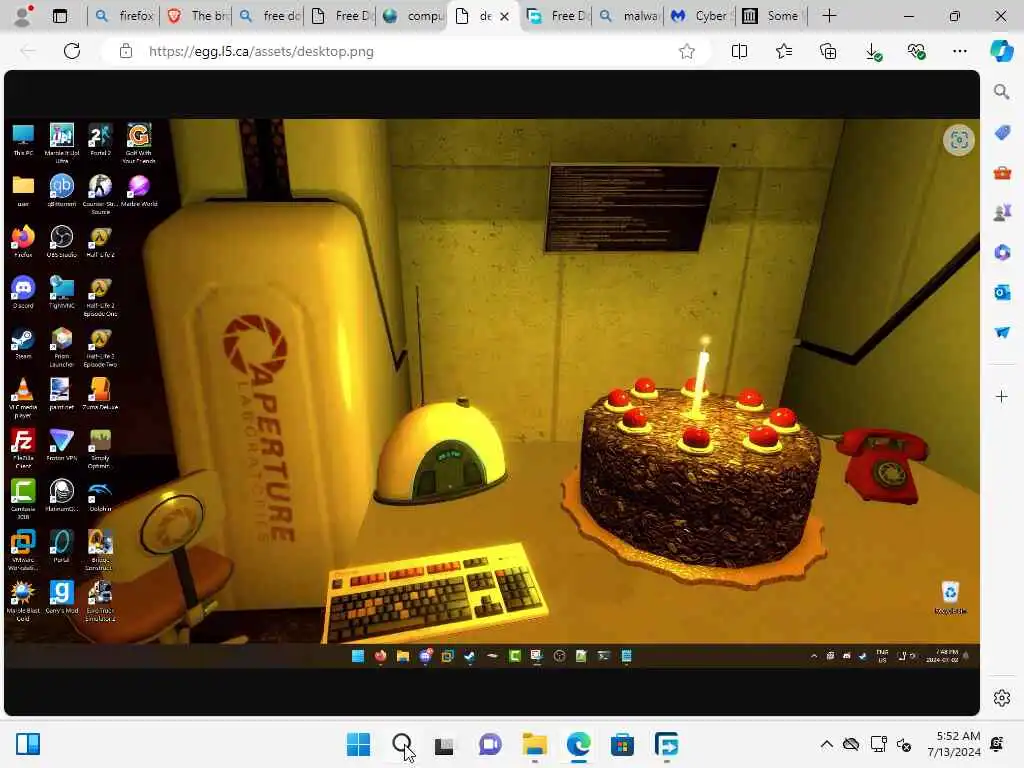
Task: Open Browser essentials heart icon
Action: tap(917, 52)
